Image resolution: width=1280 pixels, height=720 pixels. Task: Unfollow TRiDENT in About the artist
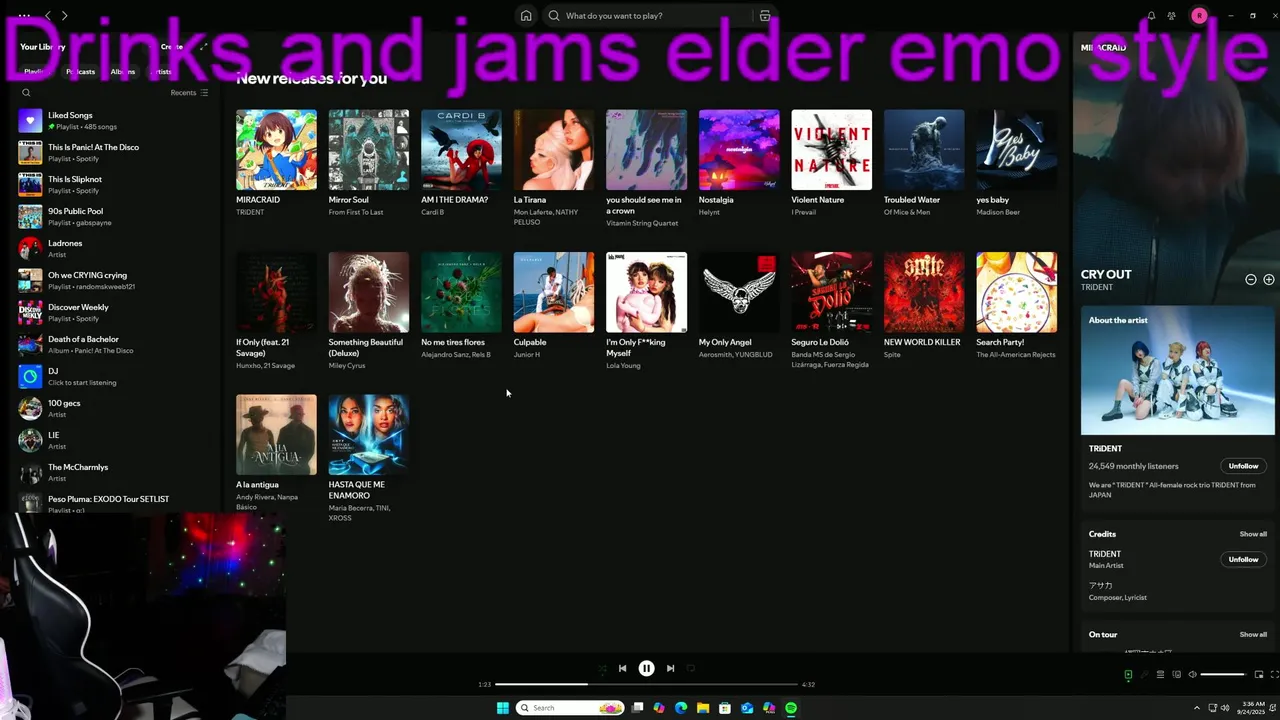[x=1243, y=466]
